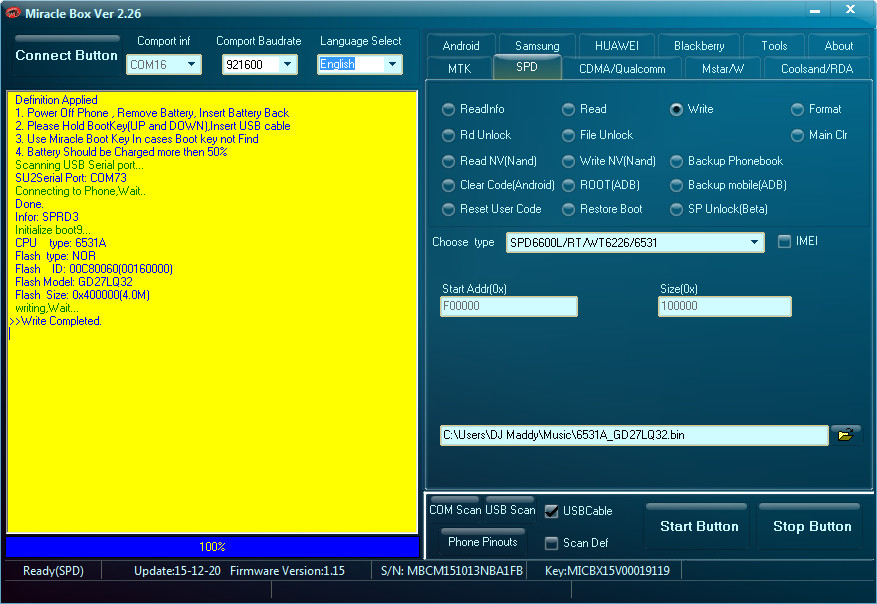Screen dimensions: 877x604
Task: Choose Reset User Code option
Action: pyautogui.click(x=492, y=209)
